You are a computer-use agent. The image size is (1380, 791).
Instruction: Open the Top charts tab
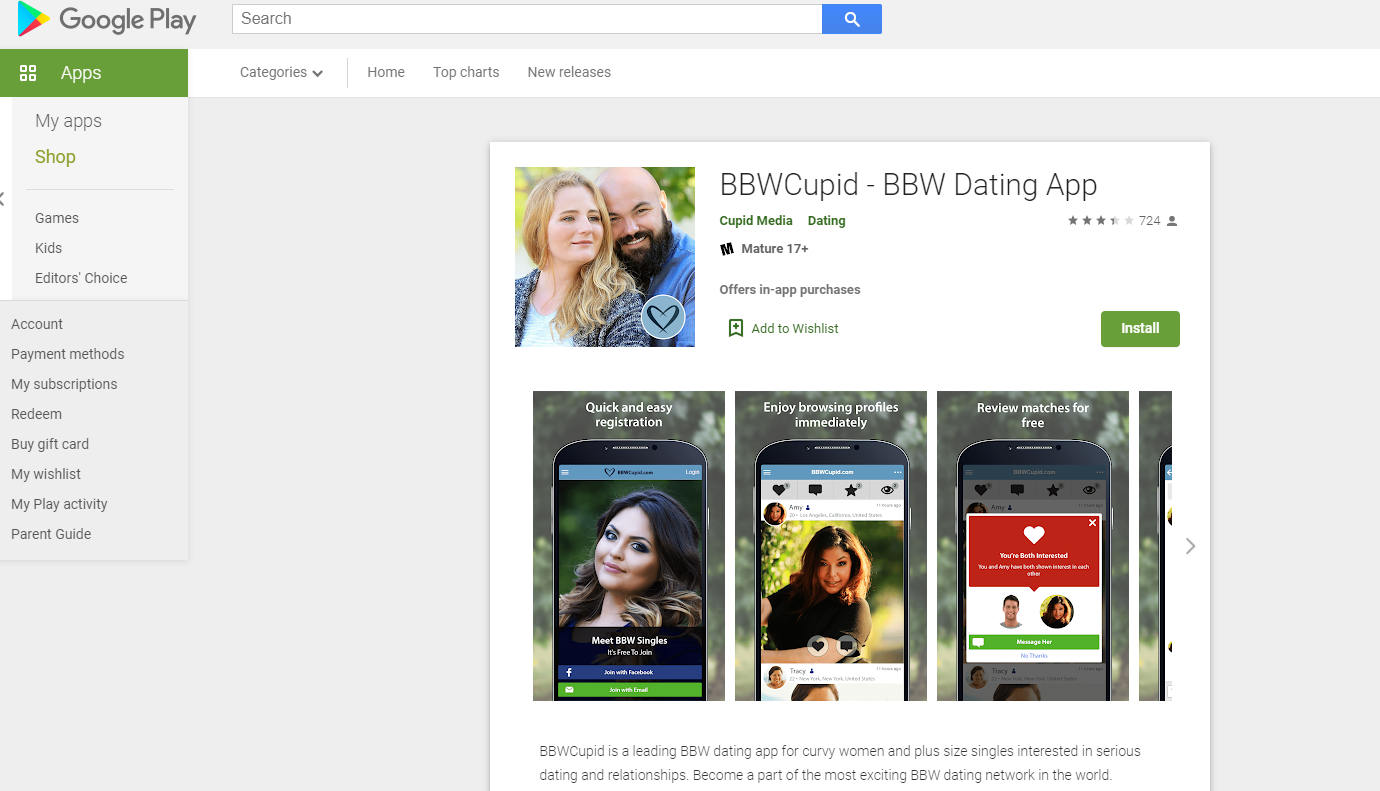[x=466, y=73]
